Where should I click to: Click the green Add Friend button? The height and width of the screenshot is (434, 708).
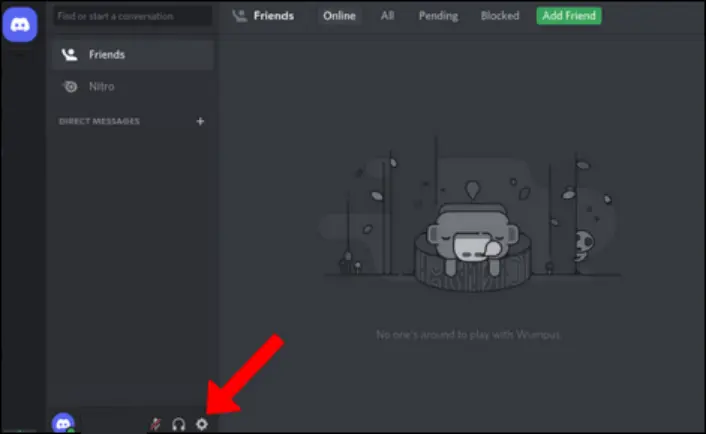(x=569, y=16)
